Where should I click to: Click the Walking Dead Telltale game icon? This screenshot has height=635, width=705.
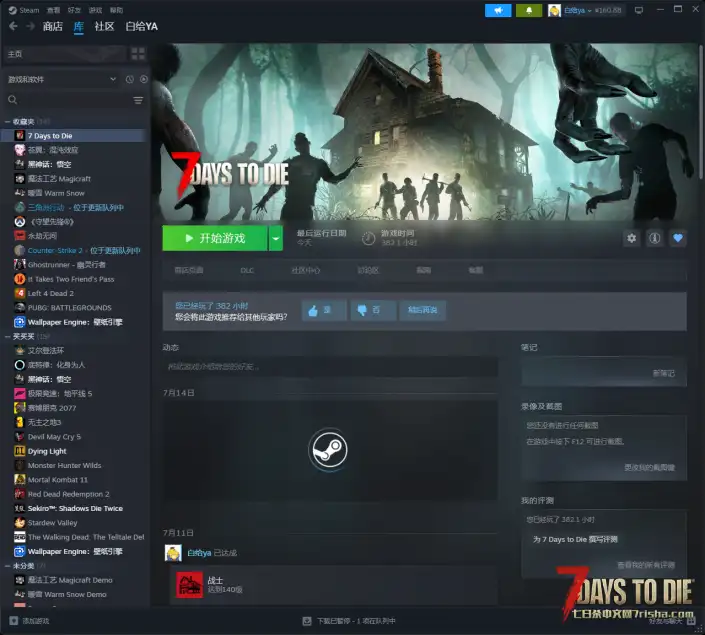pyautogui.click(x=19, y=537)
